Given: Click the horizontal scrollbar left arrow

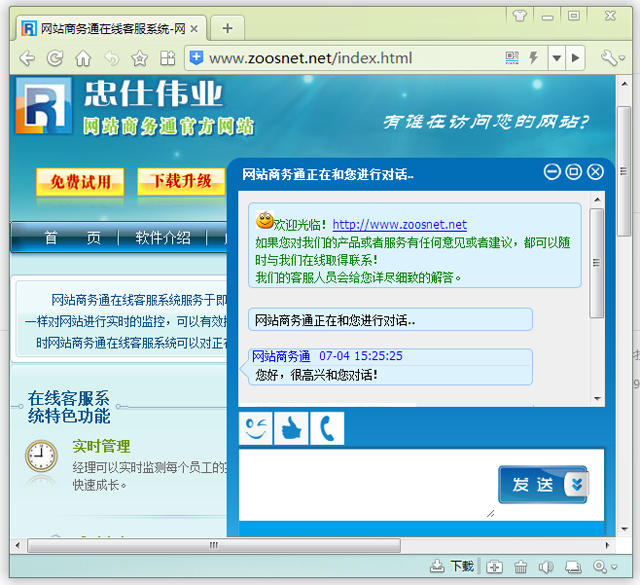Looking at the screenshot, I should (18, 545).
